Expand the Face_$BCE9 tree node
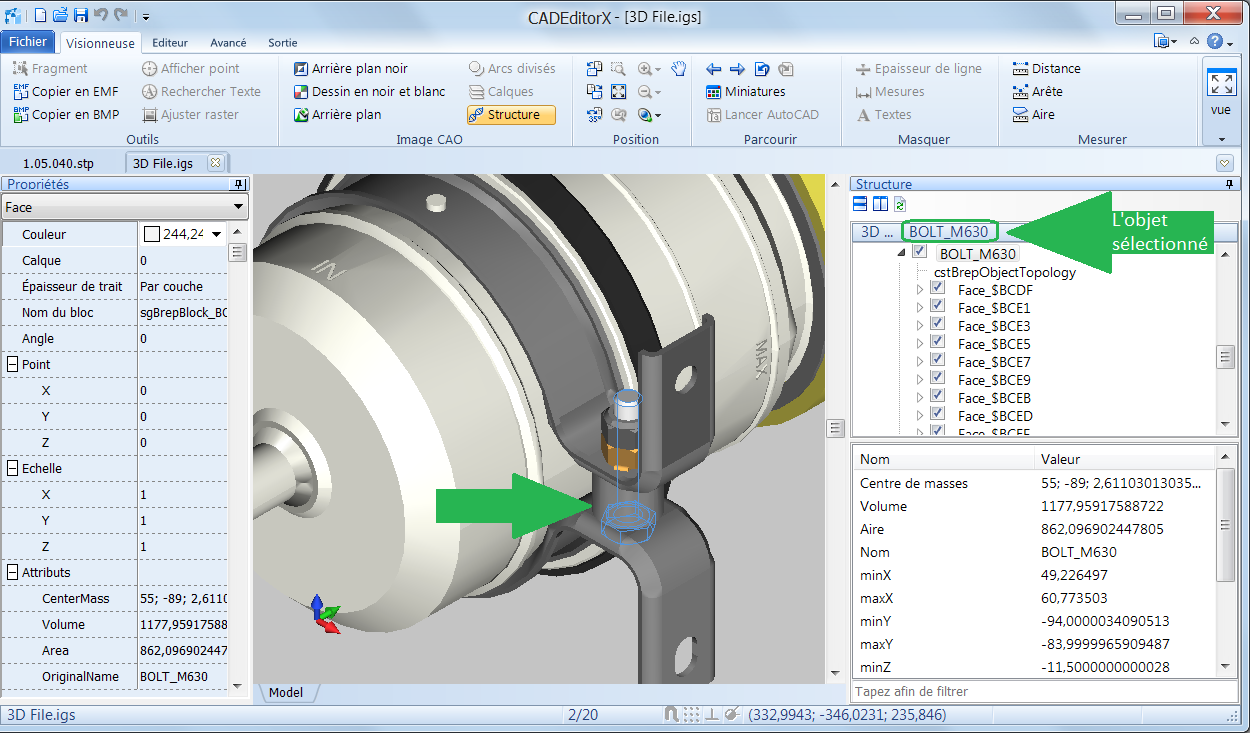The width and height of the screenshot is (1255, 733). pos(920,380)
